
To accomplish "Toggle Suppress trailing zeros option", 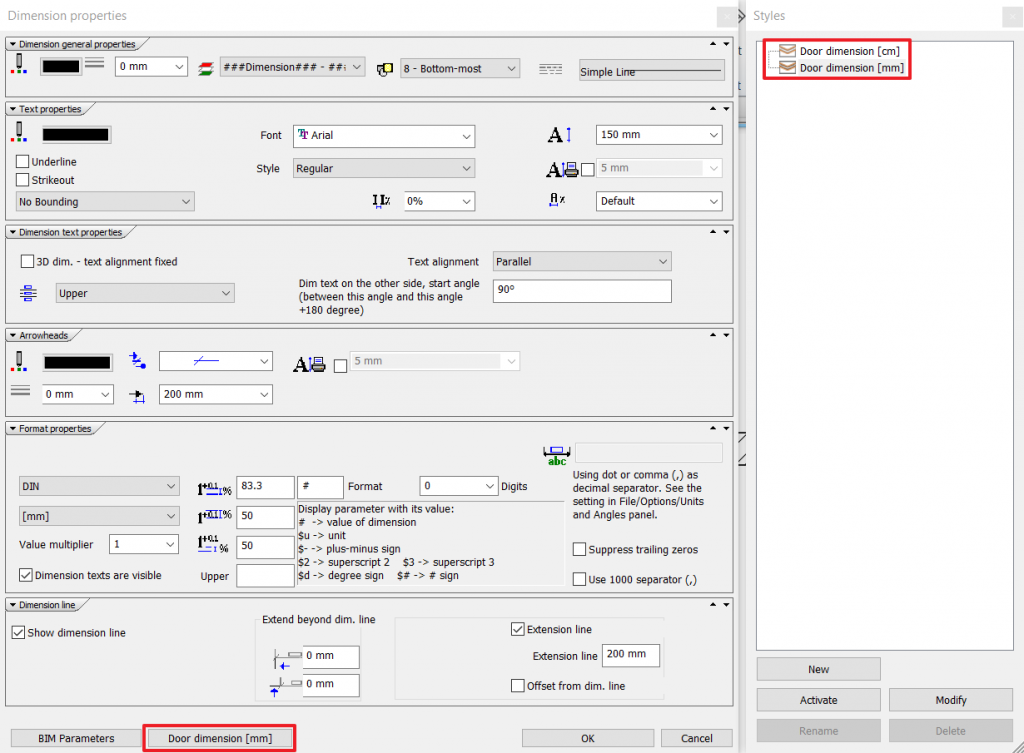I will tap(580, 550).
